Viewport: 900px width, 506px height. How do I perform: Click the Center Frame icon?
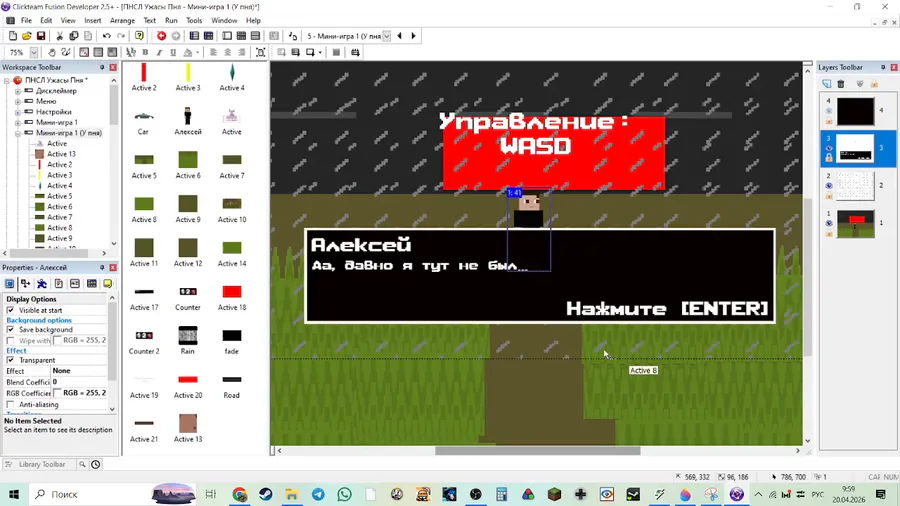(261, 52)
